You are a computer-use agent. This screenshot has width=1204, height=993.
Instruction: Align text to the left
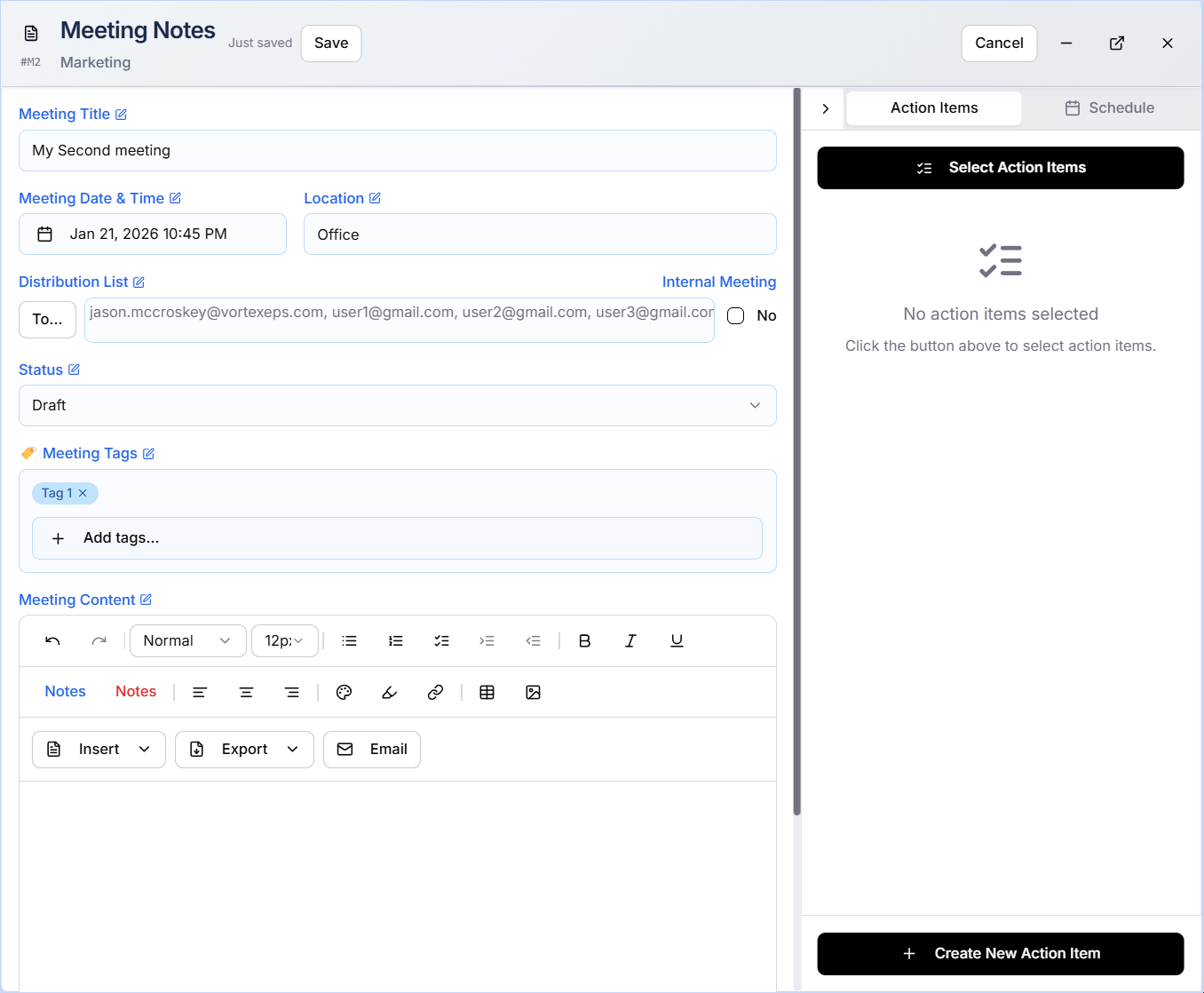click(200, 692)
